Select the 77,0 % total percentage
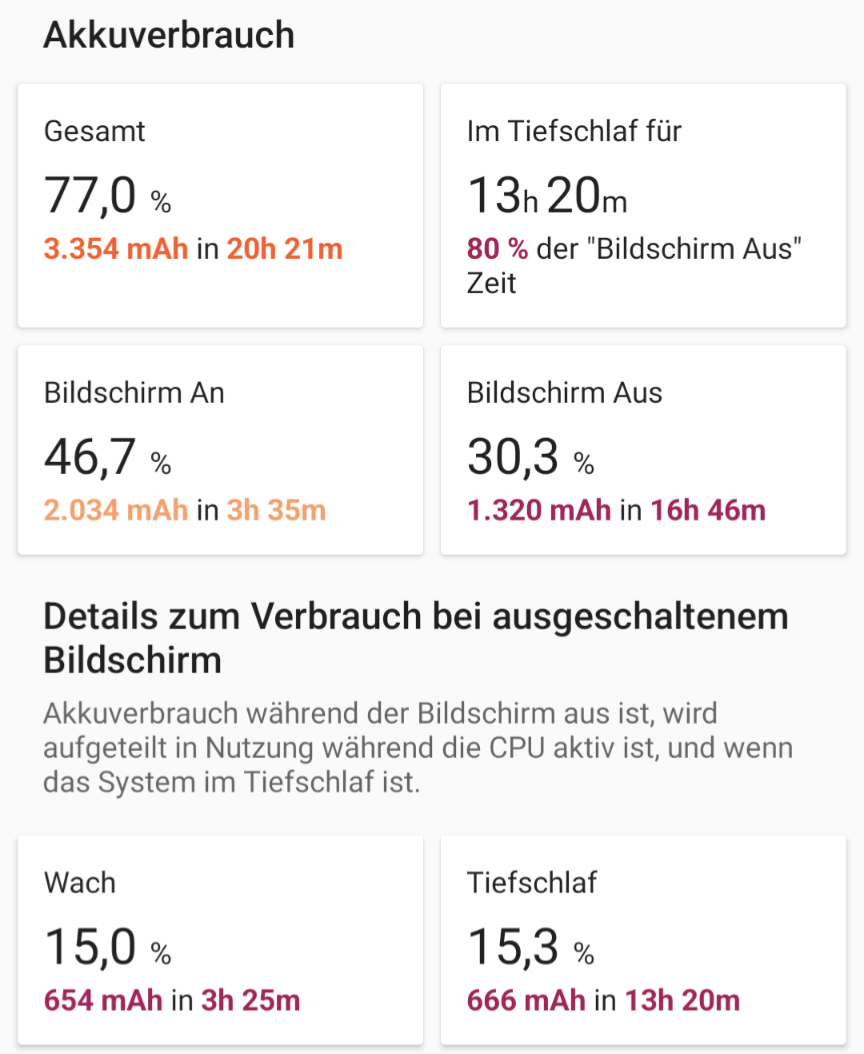 click(x=107, y=196)
